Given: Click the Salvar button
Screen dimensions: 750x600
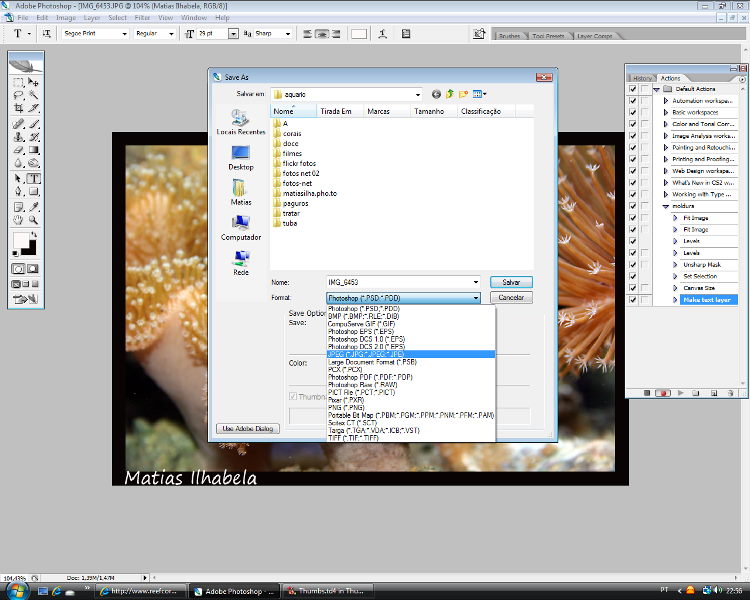Looking at the screenshot, I should [510, 282].
